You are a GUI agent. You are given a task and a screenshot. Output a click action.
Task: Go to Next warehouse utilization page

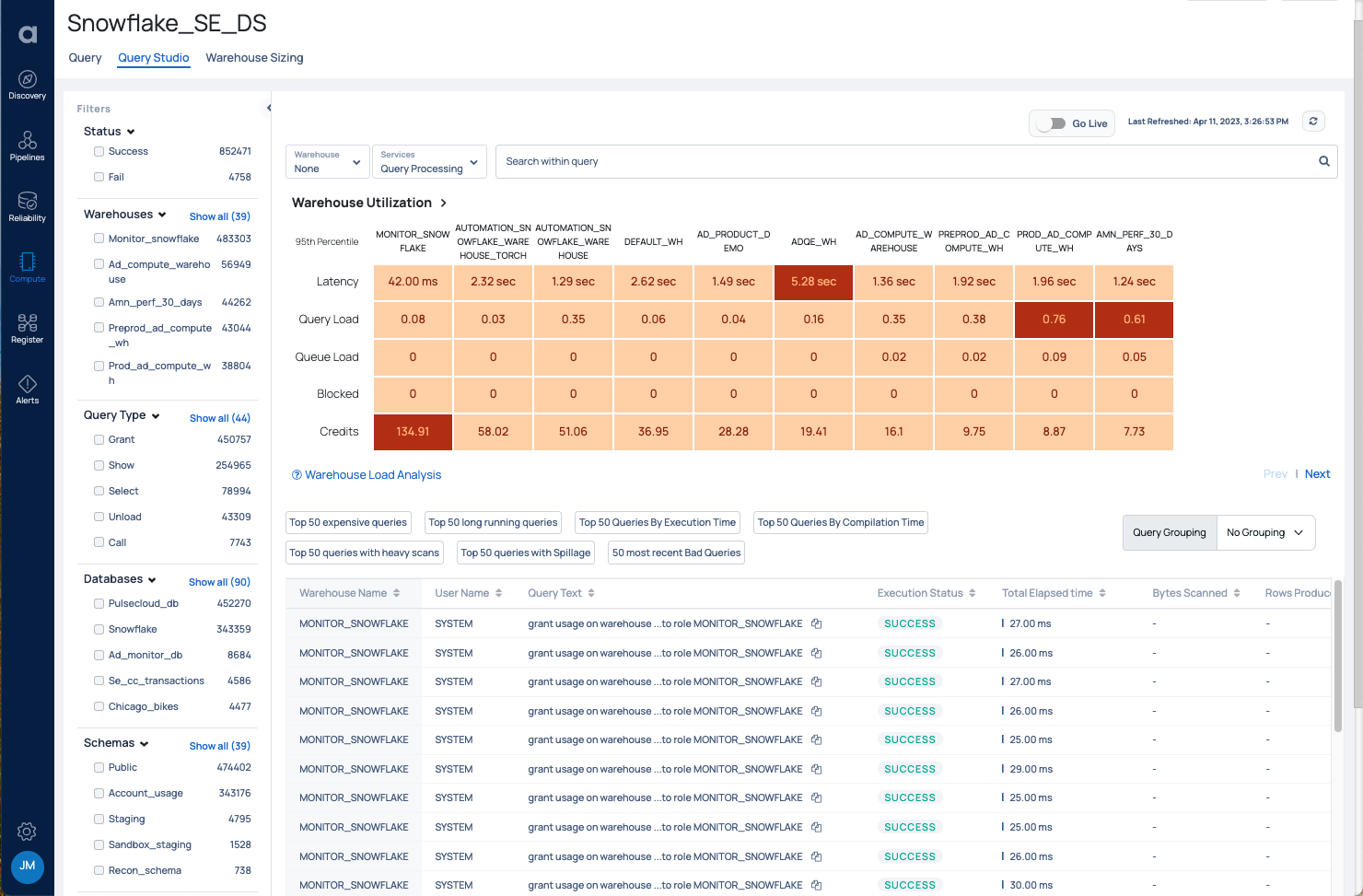coord(1317,474)
